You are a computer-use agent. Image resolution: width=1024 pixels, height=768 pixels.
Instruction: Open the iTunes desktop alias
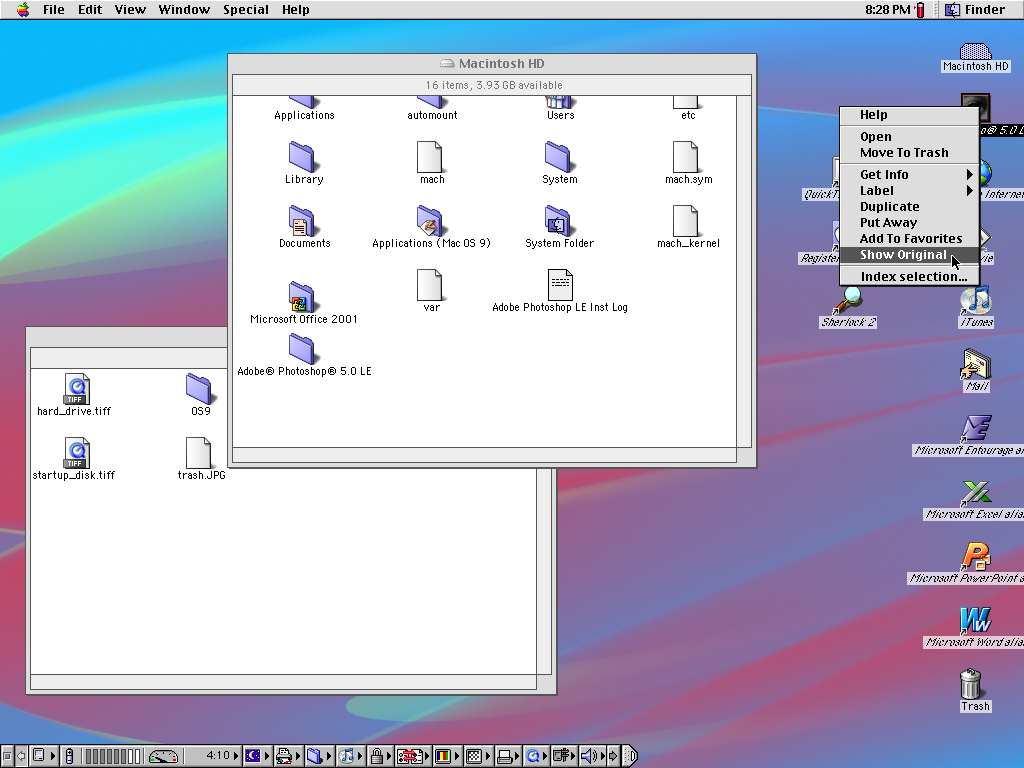point(975,300)
